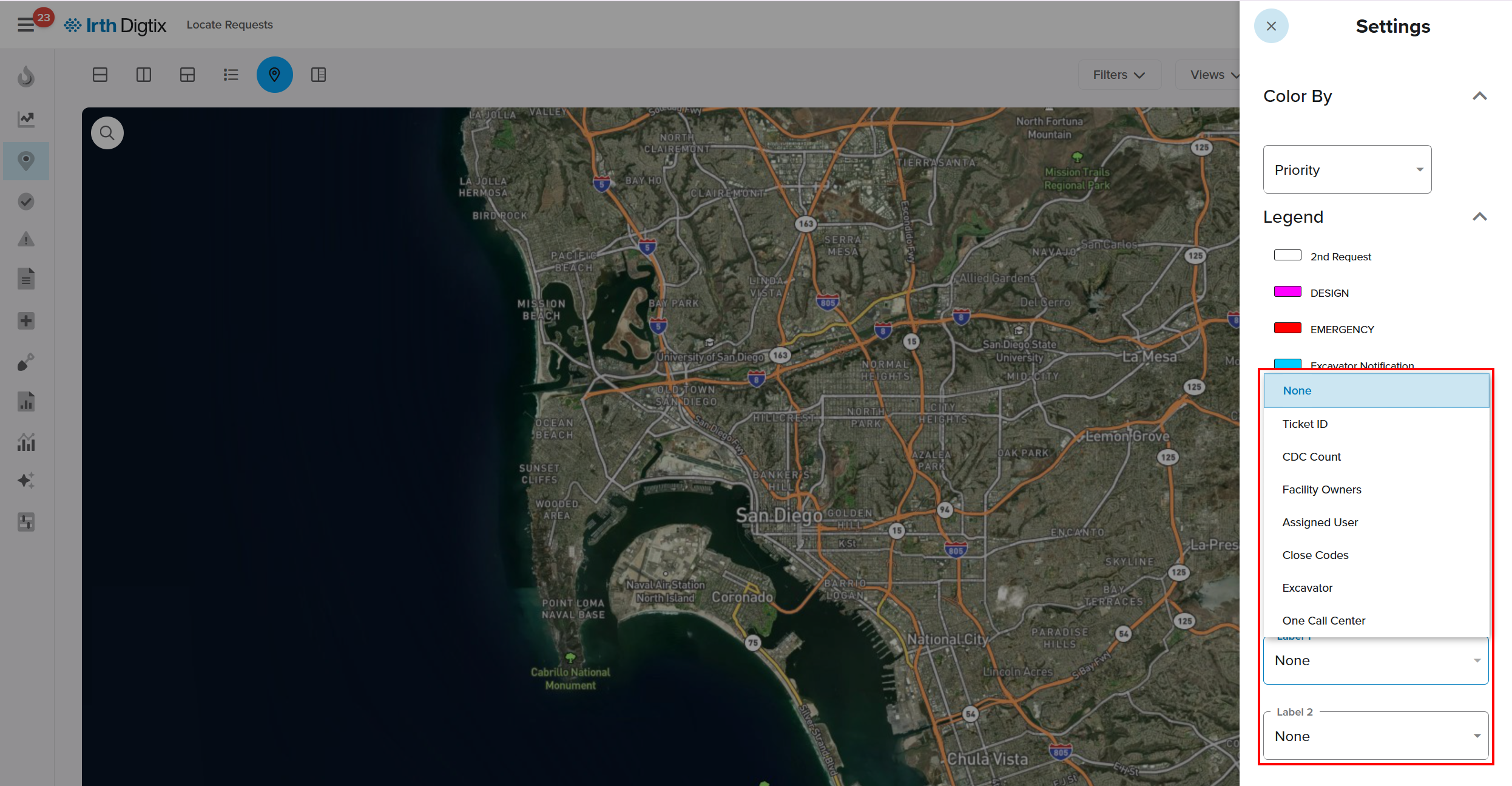Open the checkmark circle sidebar icon
The image size is (1512, 786).
click(x=25, y=202)
